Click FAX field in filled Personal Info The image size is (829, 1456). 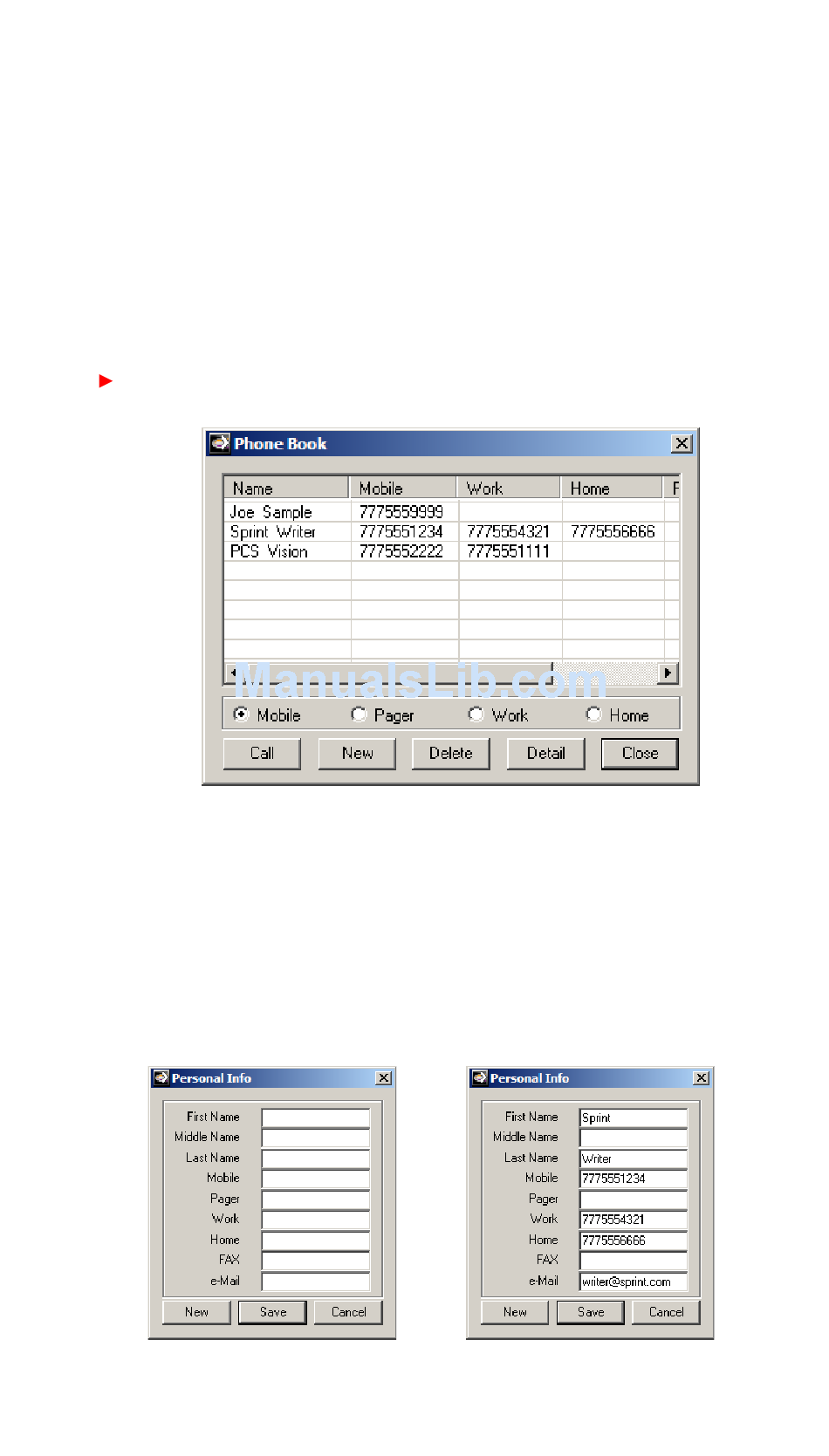click(634, 1261)
